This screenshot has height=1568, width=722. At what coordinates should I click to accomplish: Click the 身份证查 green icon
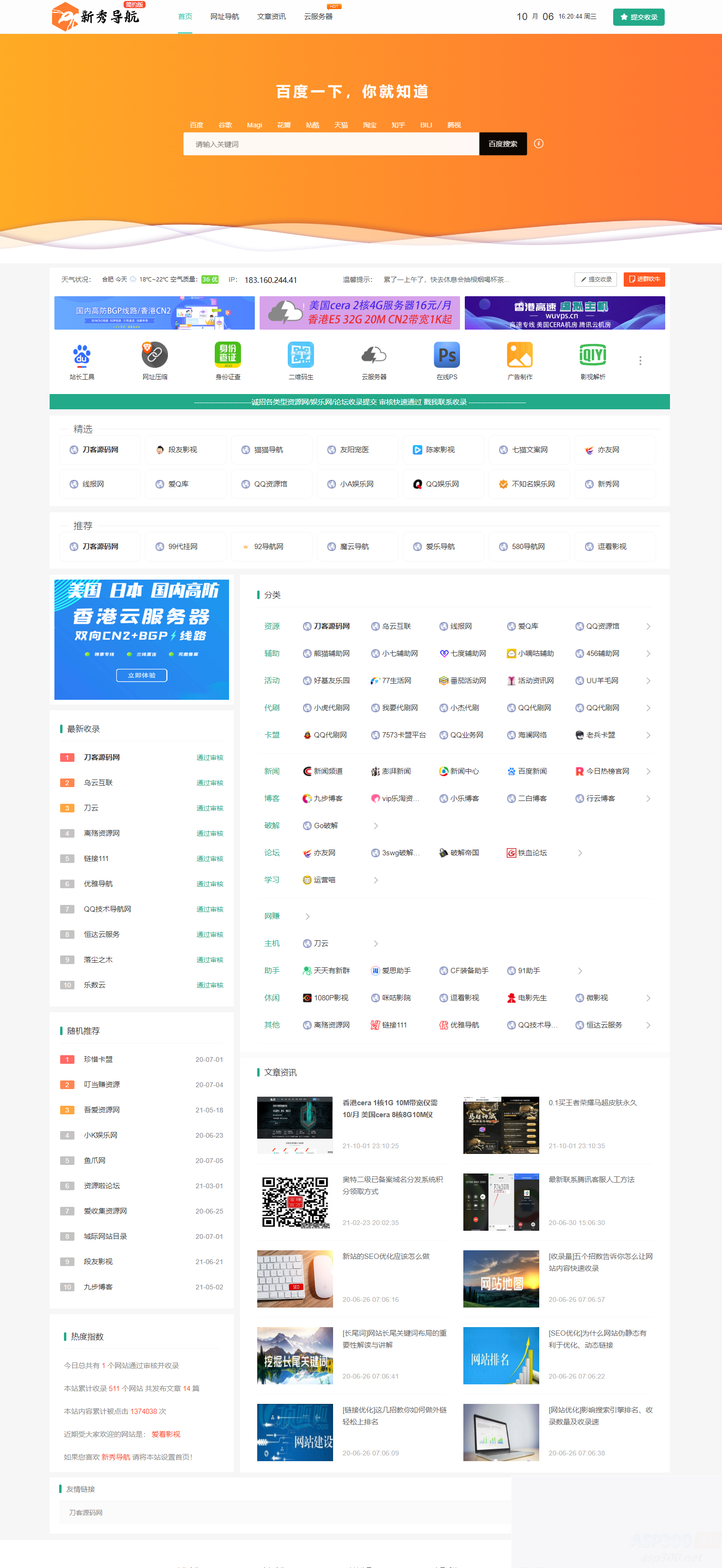point(228,355)
